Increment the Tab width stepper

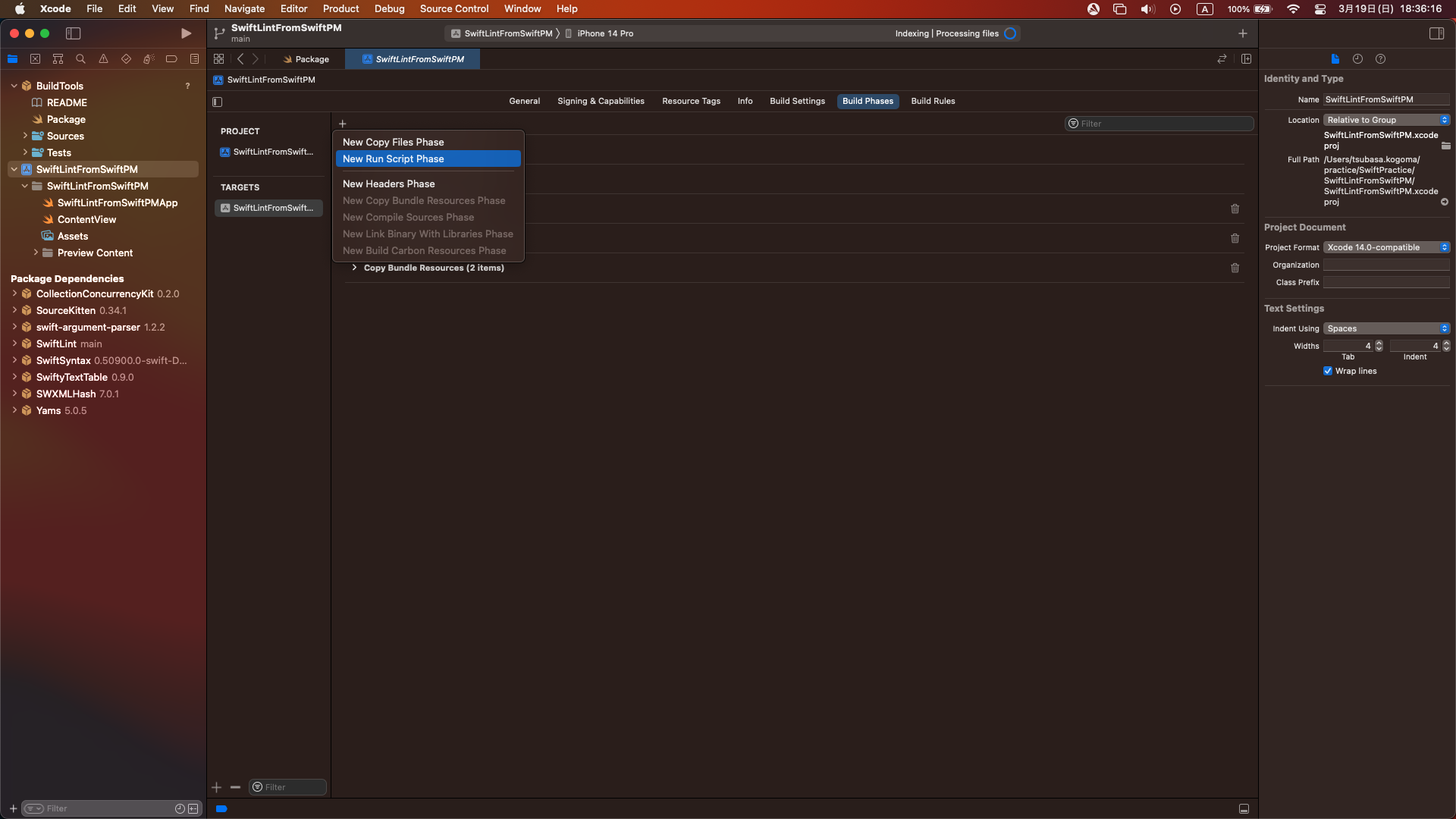pyautogui.click(x=1379, y=343)
